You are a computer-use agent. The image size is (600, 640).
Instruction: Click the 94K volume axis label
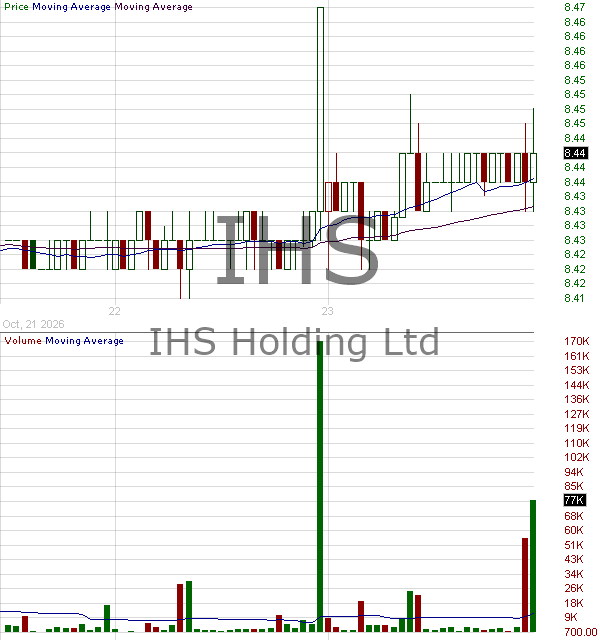tap(574, 472)
